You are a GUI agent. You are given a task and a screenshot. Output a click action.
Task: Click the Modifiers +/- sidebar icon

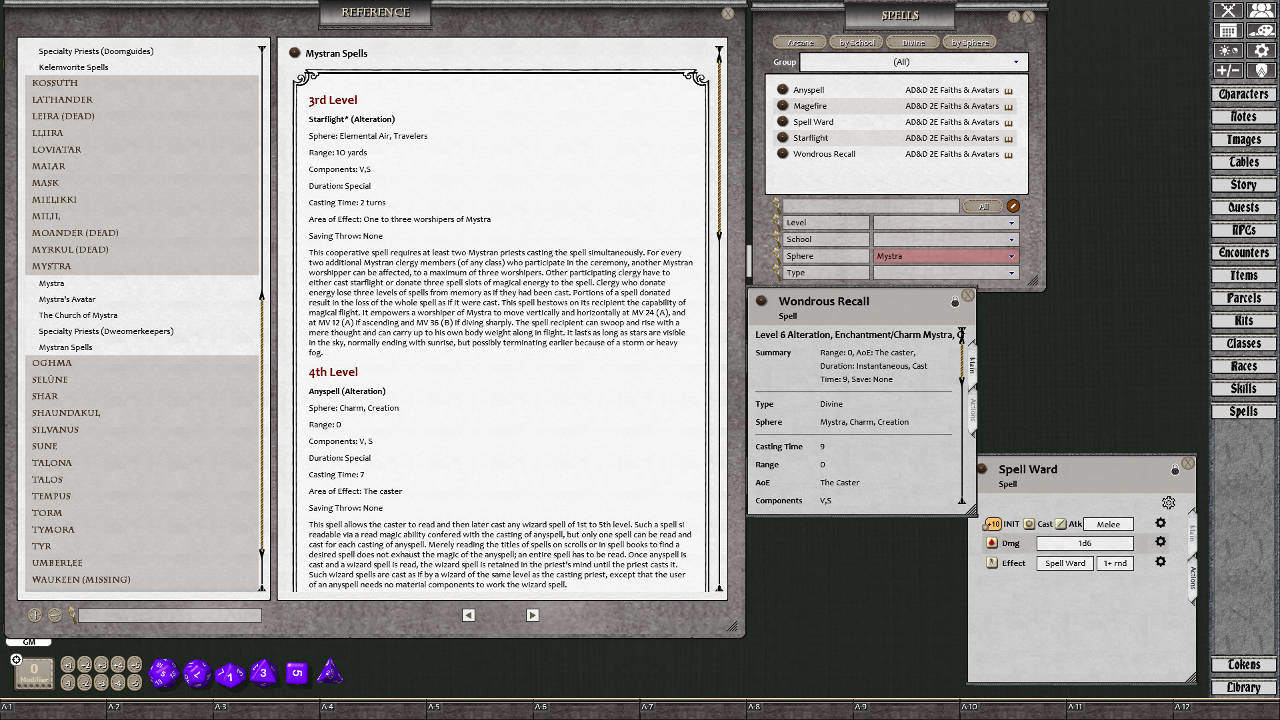tap(1228, 70)
